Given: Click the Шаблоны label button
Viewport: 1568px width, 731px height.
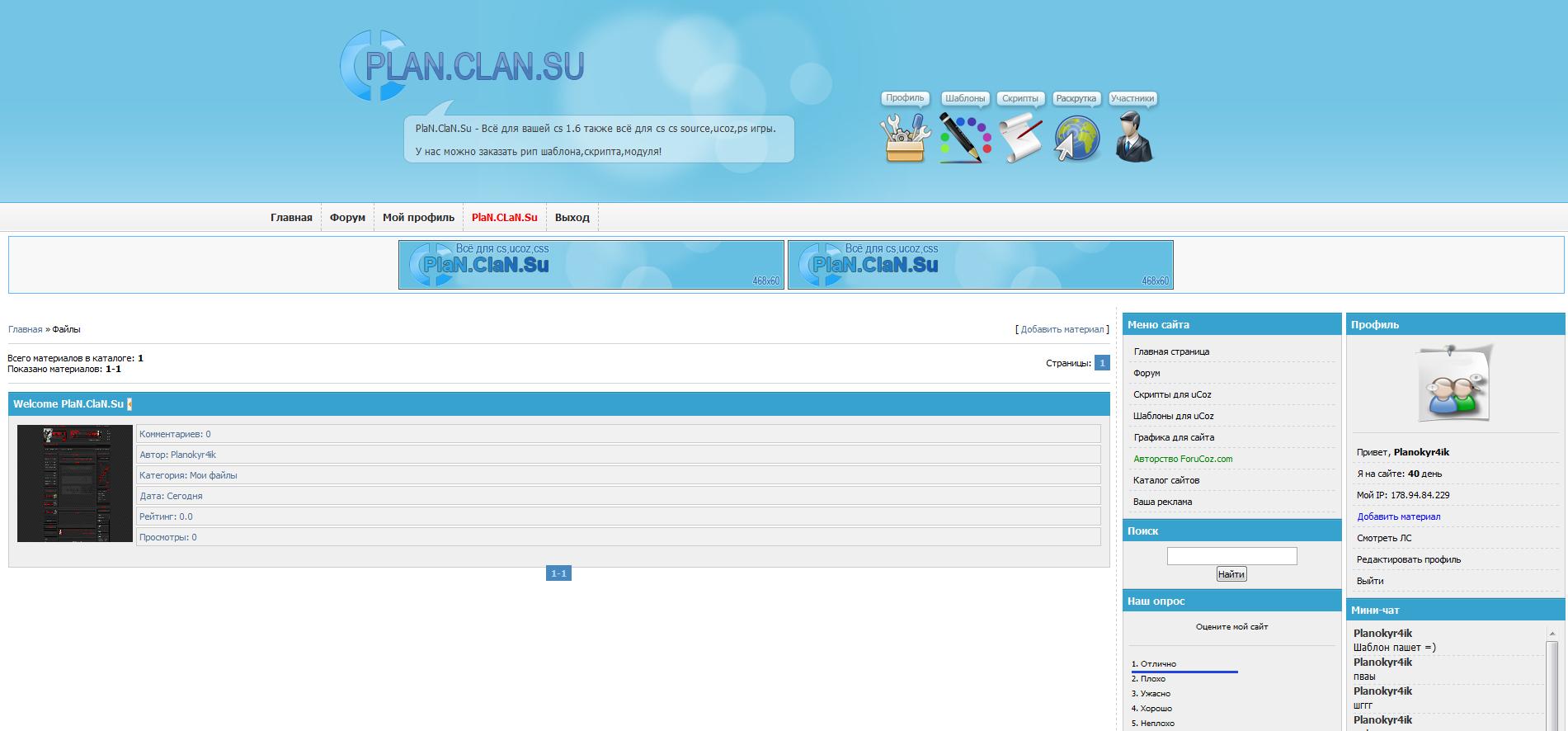Looking at the screenshot, I should click(965, 98).
